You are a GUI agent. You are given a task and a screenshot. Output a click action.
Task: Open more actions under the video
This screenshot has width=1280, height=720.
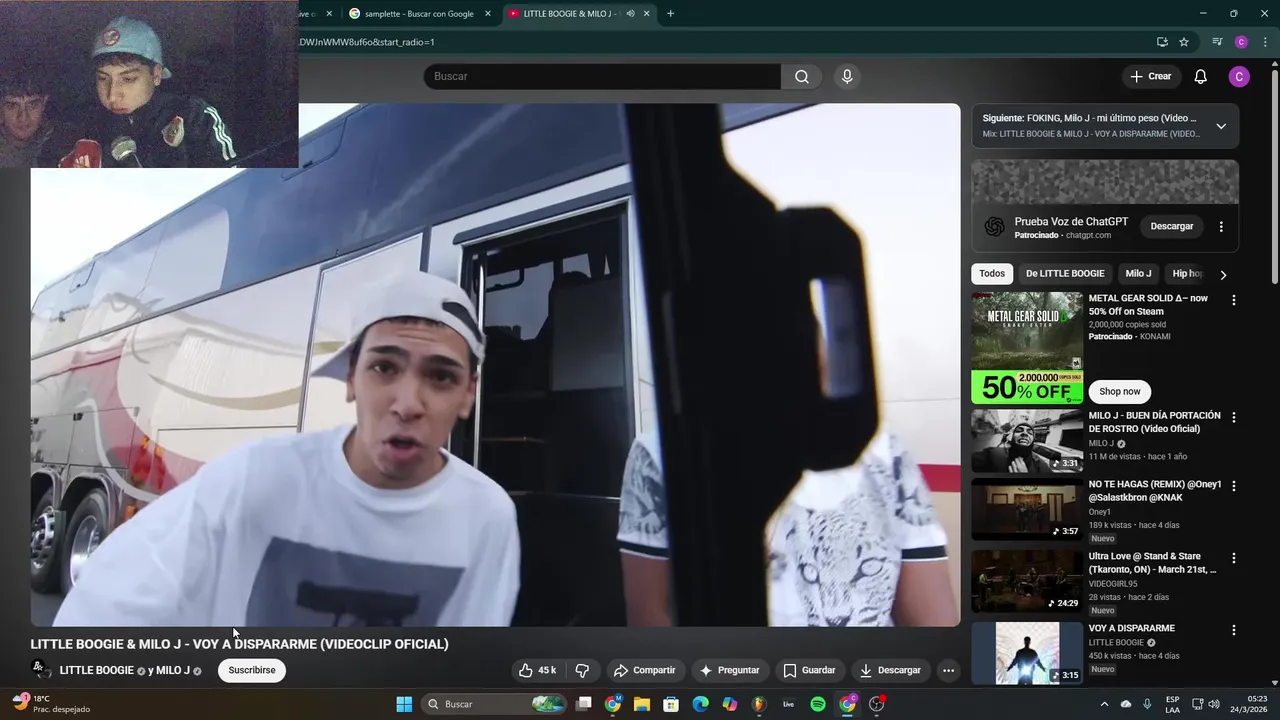(x=948, y=670)
